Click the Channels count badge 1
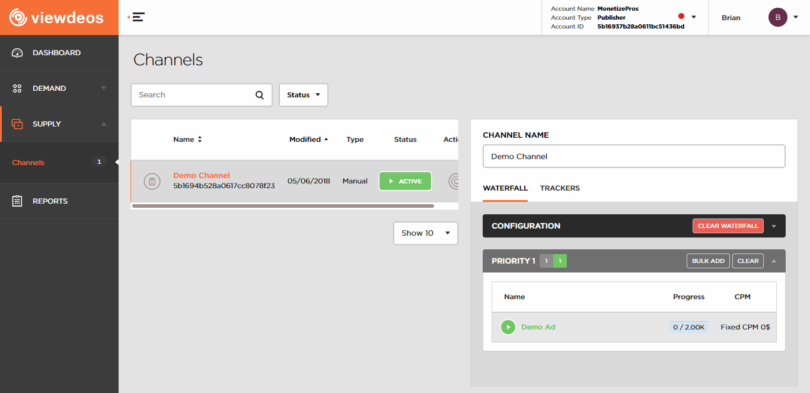The width and height of the screenshot is (810, 393). [99, 162]
